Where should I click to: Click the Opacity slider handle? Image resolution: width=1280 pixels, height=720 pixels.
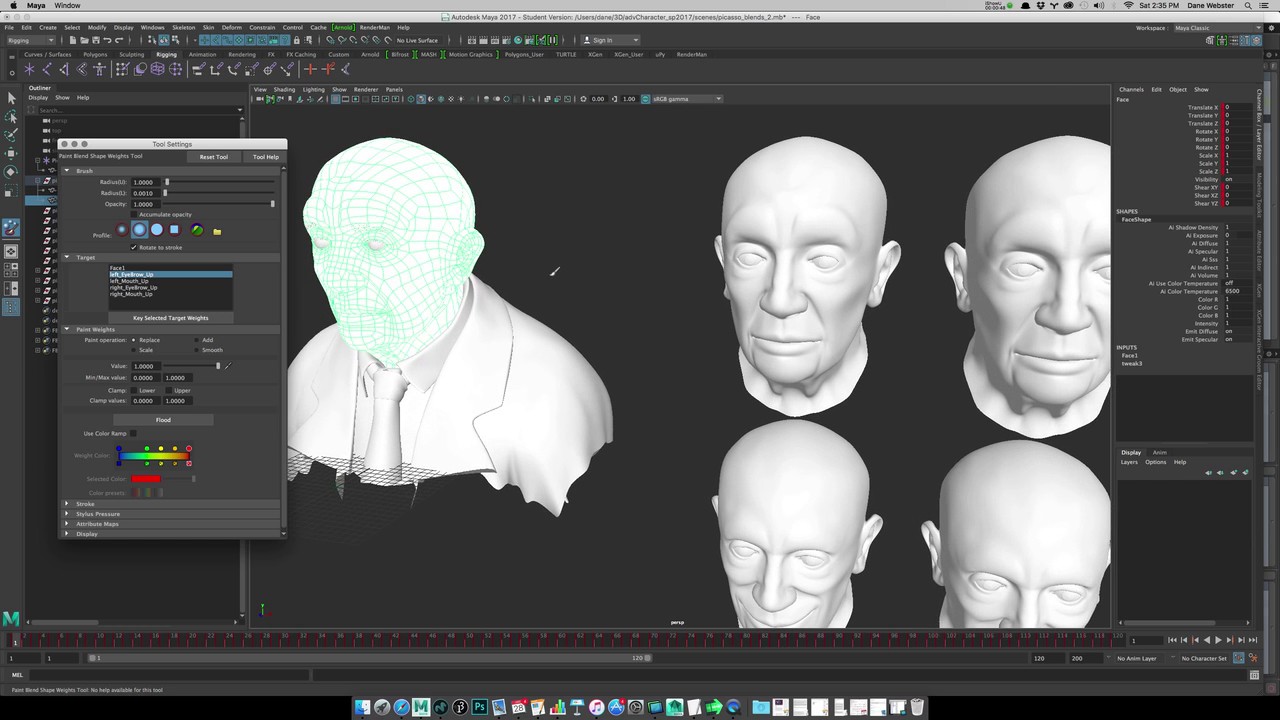[272, 204]
